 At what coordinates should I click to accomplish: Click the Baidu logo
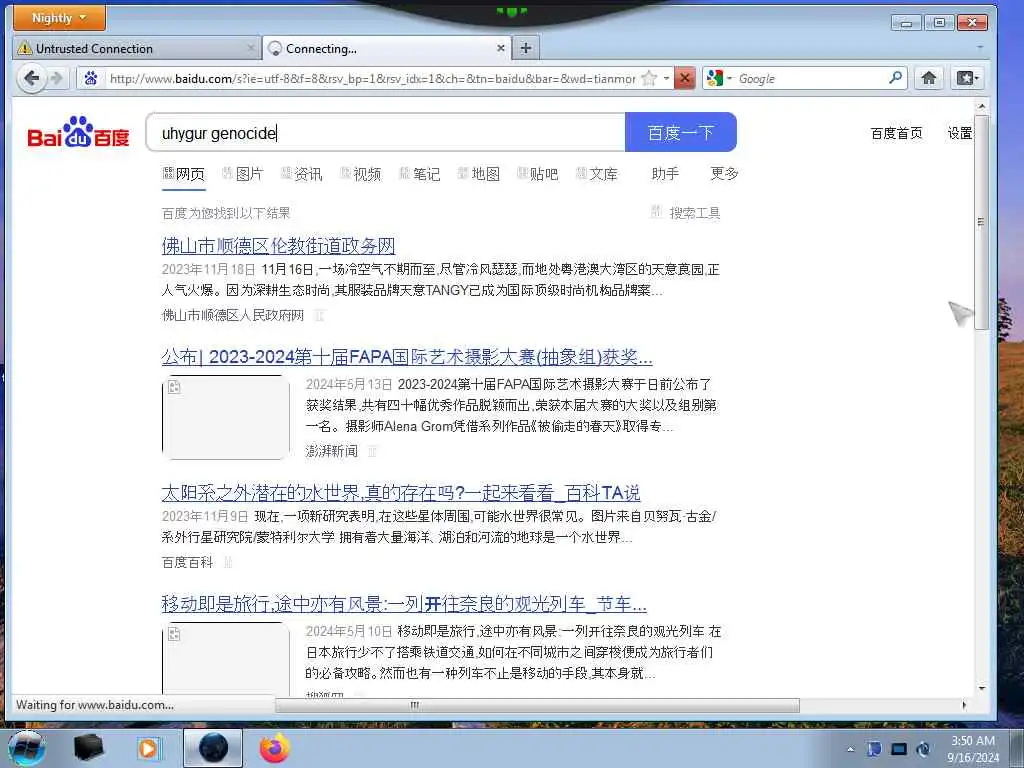pos(78,133)
